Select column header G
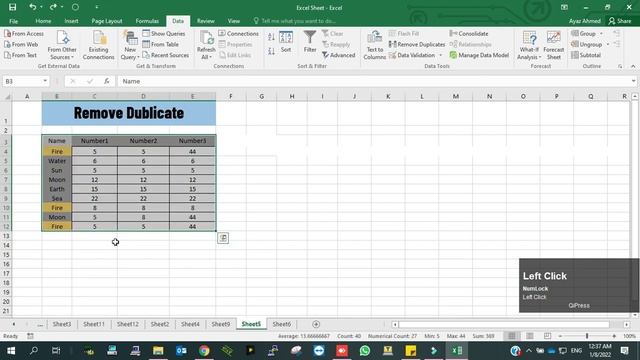Image resolution: width=640 pixels, height=360 pixels. [x=261, y=96]
